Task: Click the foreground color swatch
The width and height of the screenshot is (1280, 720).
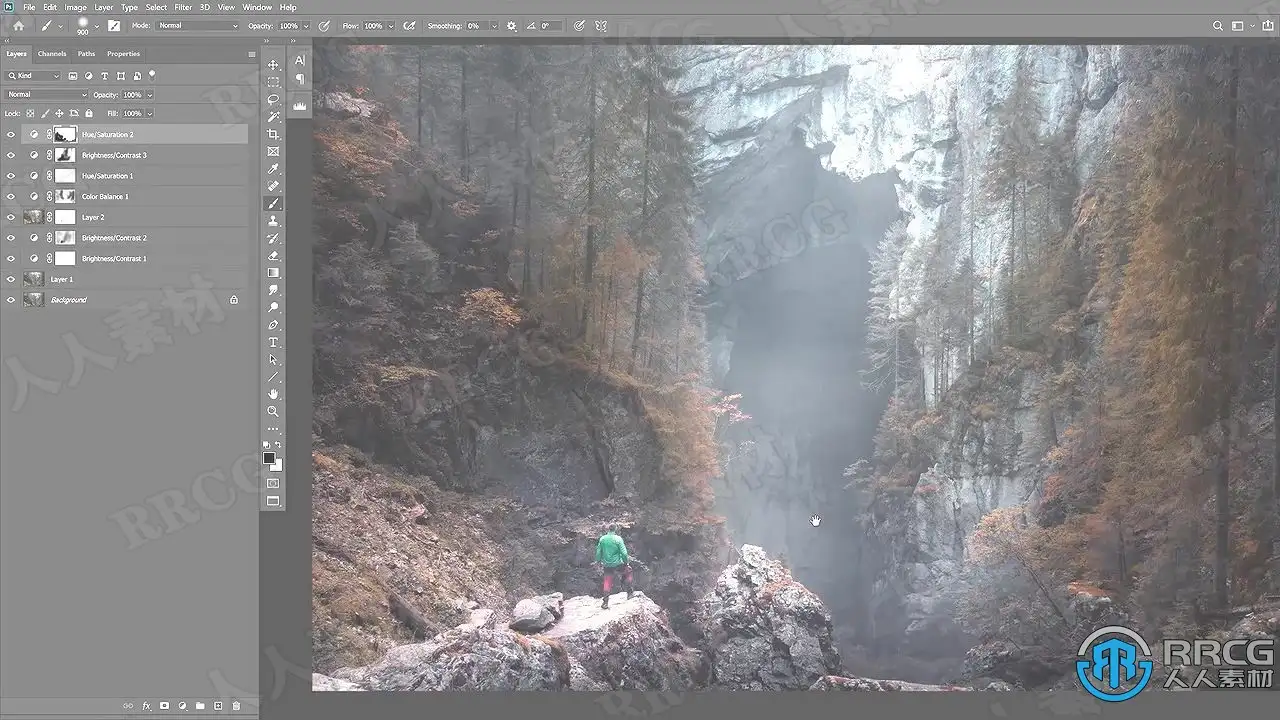Action: pyautogui.click(x=269, y=458)
